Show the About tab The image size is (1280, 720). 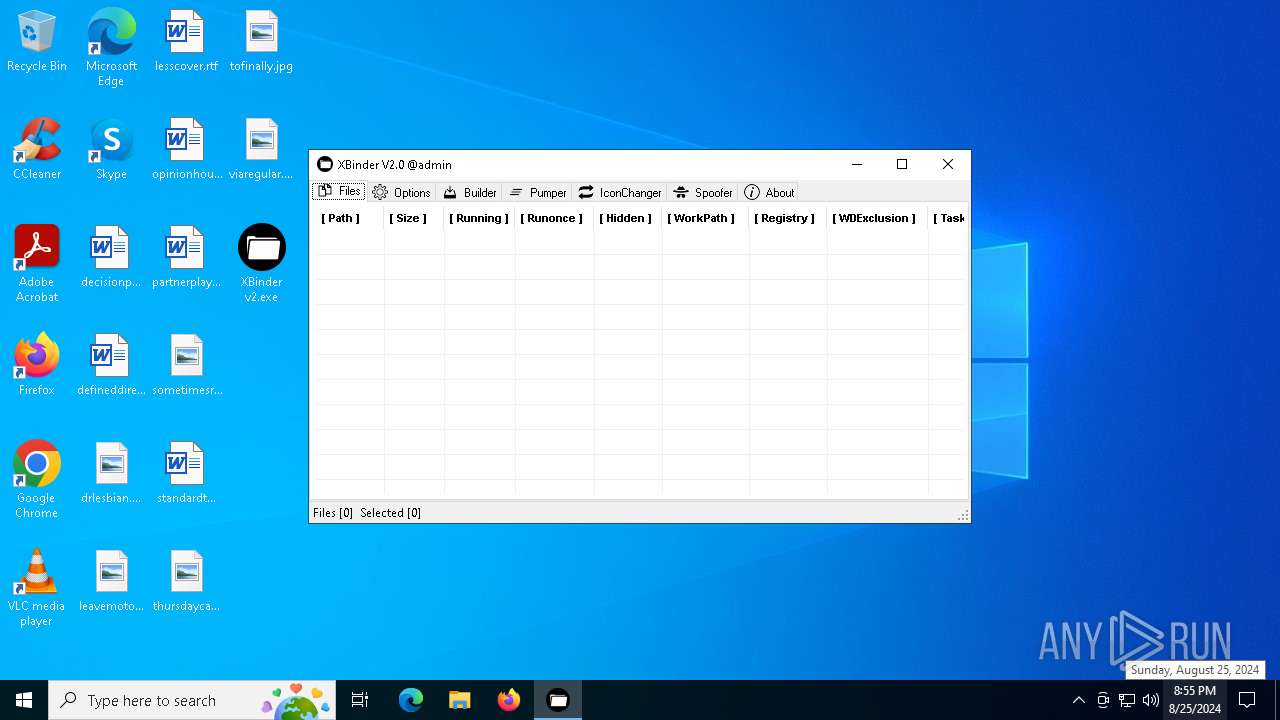click(x=769, y=192)
